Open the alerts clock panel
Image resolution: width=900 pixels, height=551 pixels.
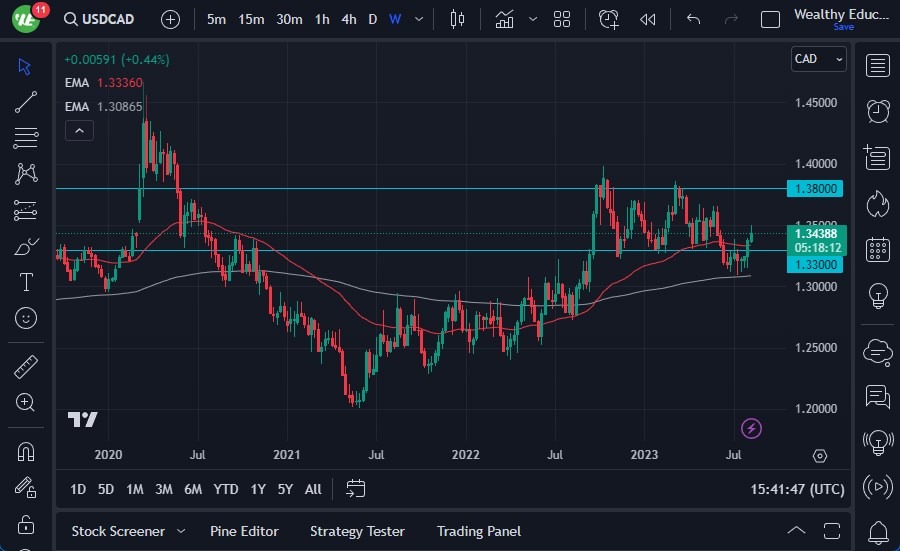878,111
